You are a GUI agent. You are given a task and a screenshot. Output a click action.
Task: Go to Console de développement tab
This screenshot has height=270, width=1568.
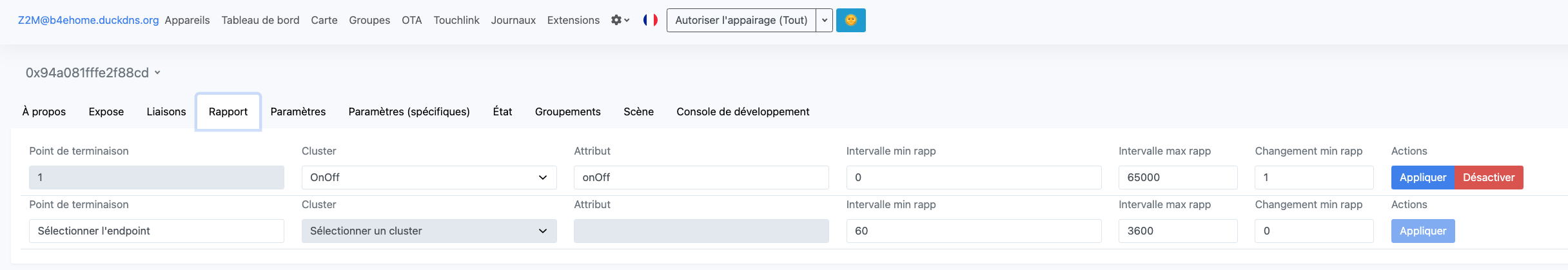(743, 111)
